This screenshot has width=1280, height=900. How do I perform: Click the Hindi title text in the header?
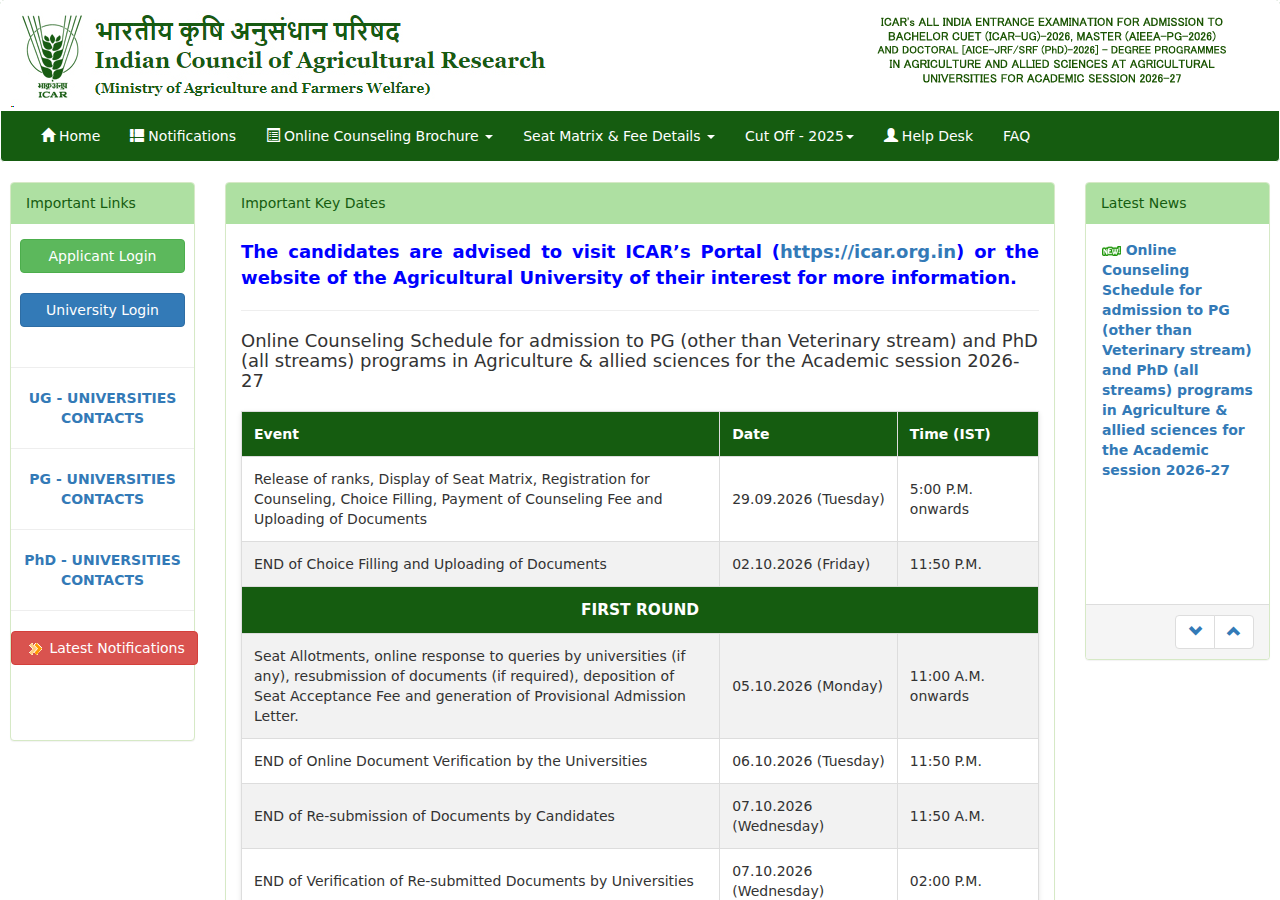coord(247,30)
